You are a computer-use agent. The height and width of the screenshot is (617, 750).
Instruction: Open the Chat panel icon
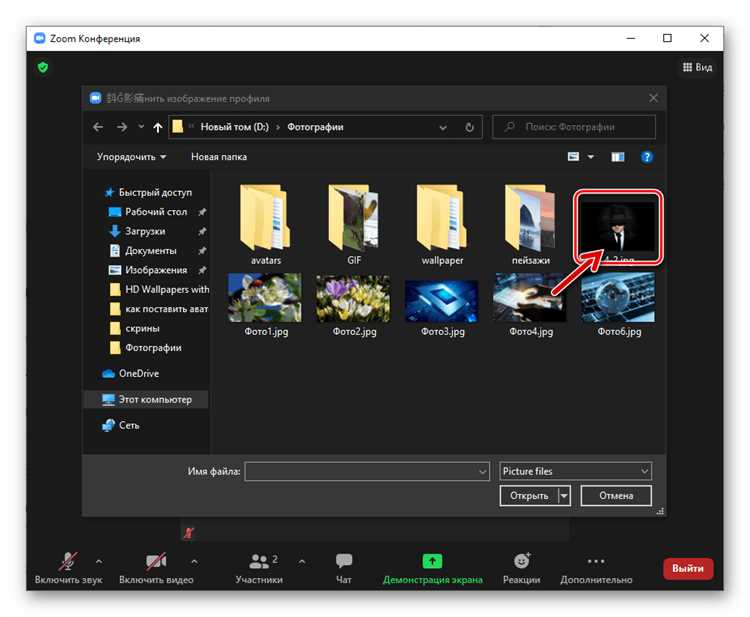[343, 561]
